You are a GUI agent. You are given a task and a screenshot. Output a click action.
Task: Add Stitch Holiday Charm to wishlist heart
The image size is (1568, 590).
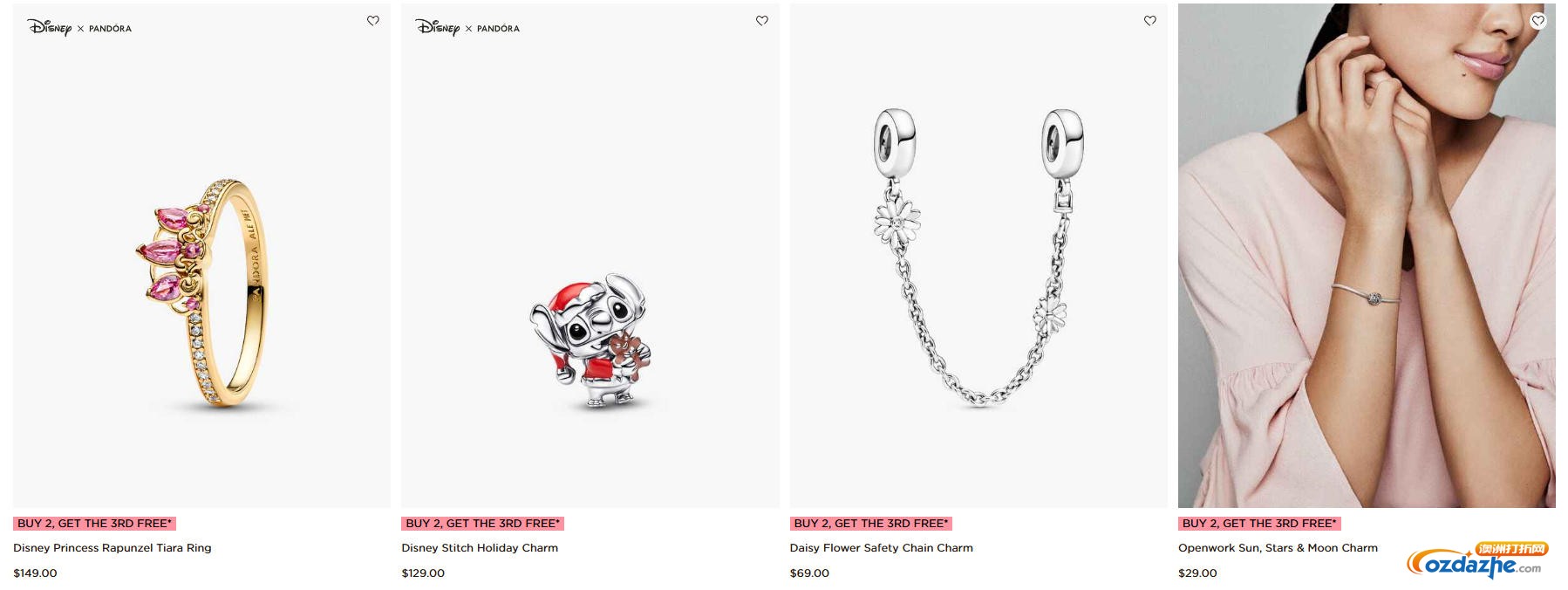pyautogui.click(x=762, y=21)
